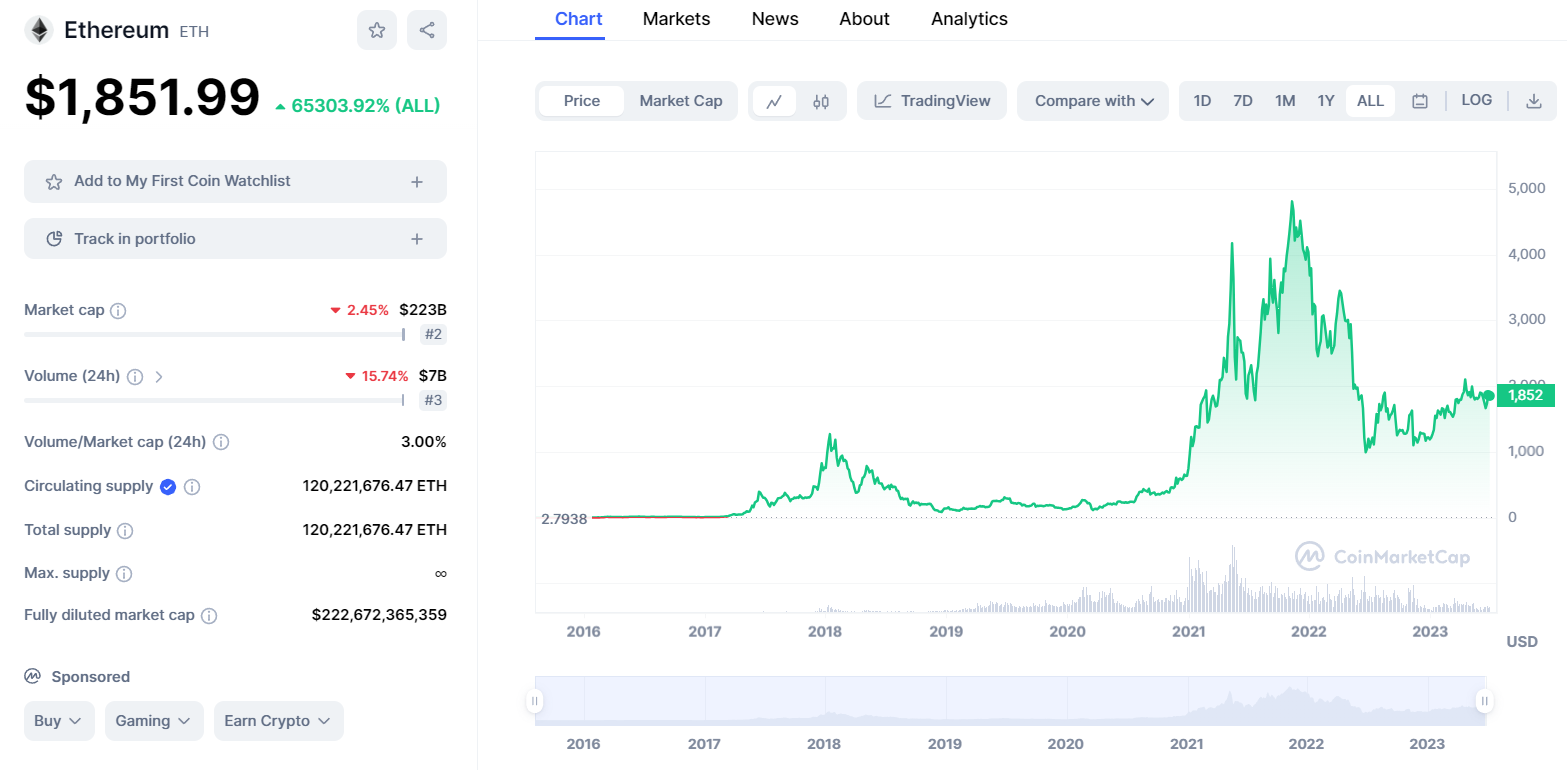Open the calendar date range picker
Image resolution: width=1567 pixels, height=770 pixels.
pos(1420,101)
